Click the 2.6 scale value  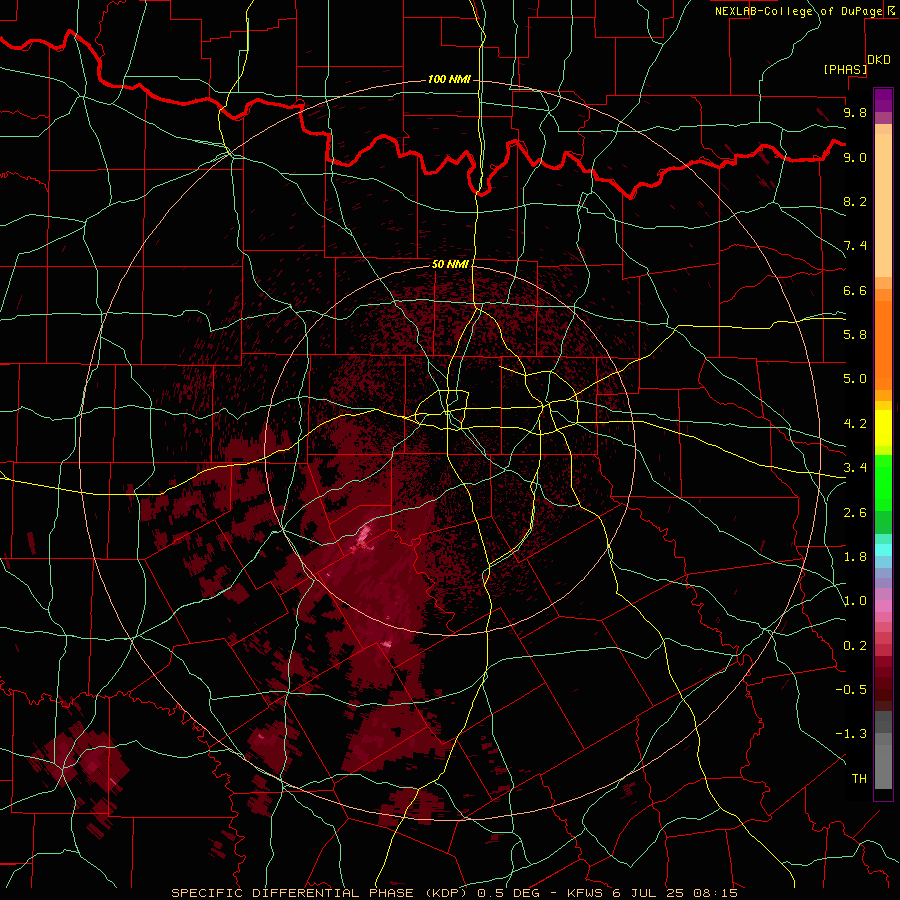[x=855, y=513]
